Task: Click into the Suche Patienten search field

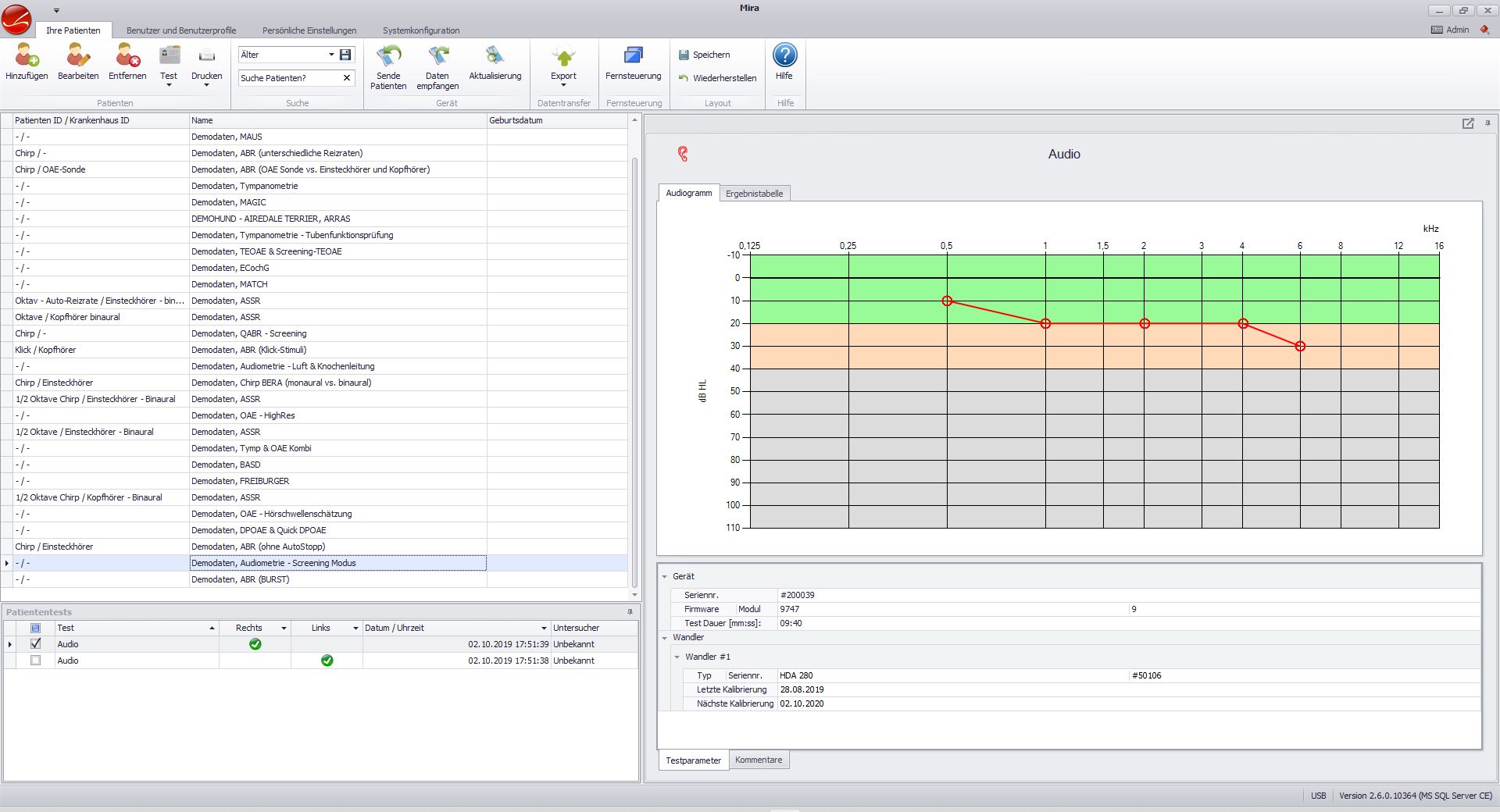Action: click(290, 78)
